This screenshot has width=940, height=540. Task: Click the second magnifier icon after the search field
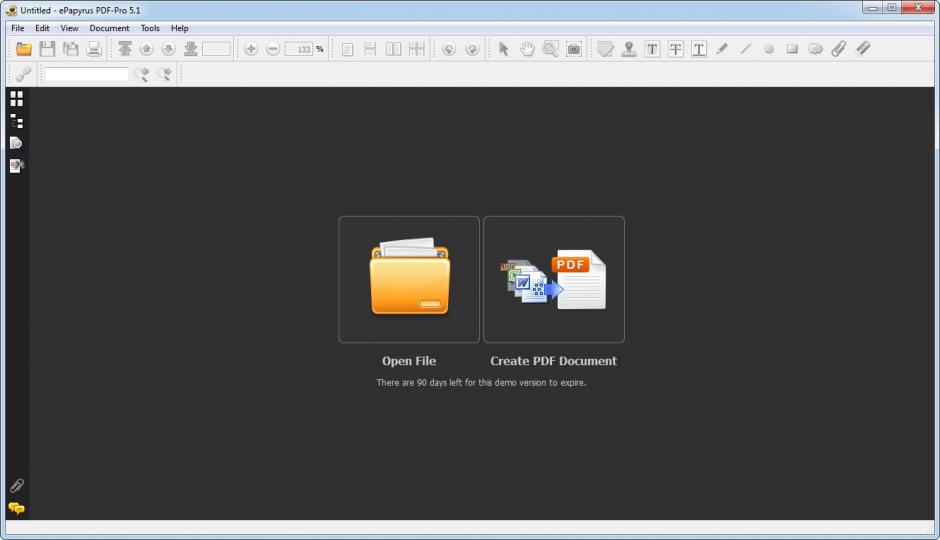[x=164, y=74]
